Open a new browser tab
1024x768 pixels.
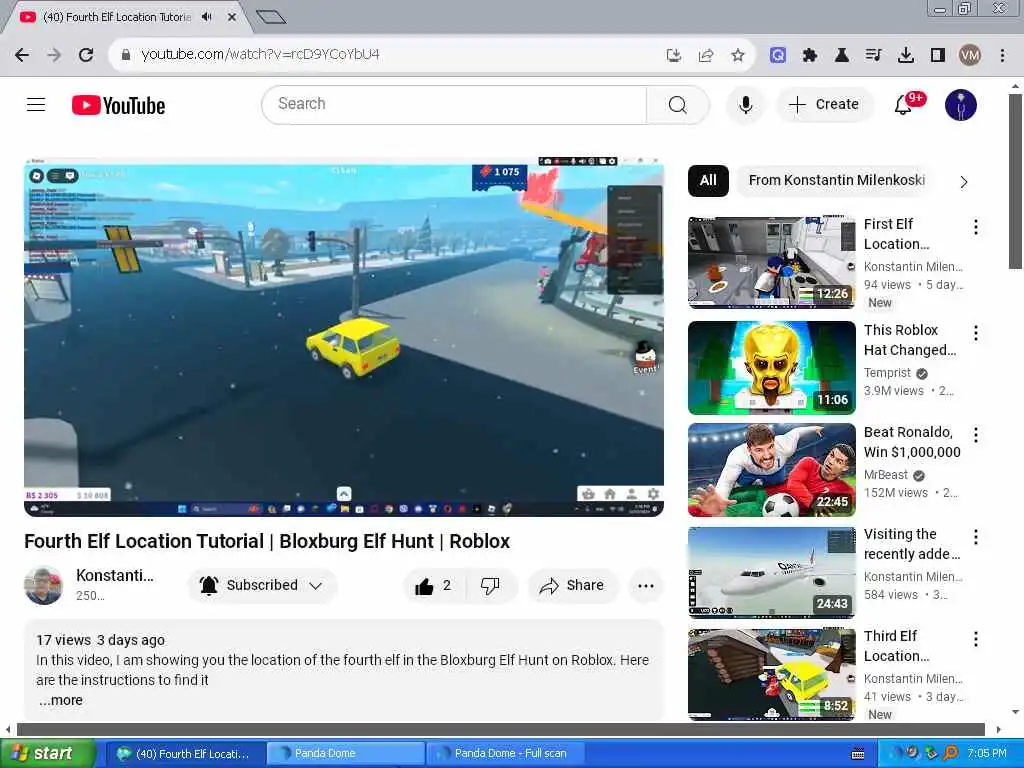point(270,17)
